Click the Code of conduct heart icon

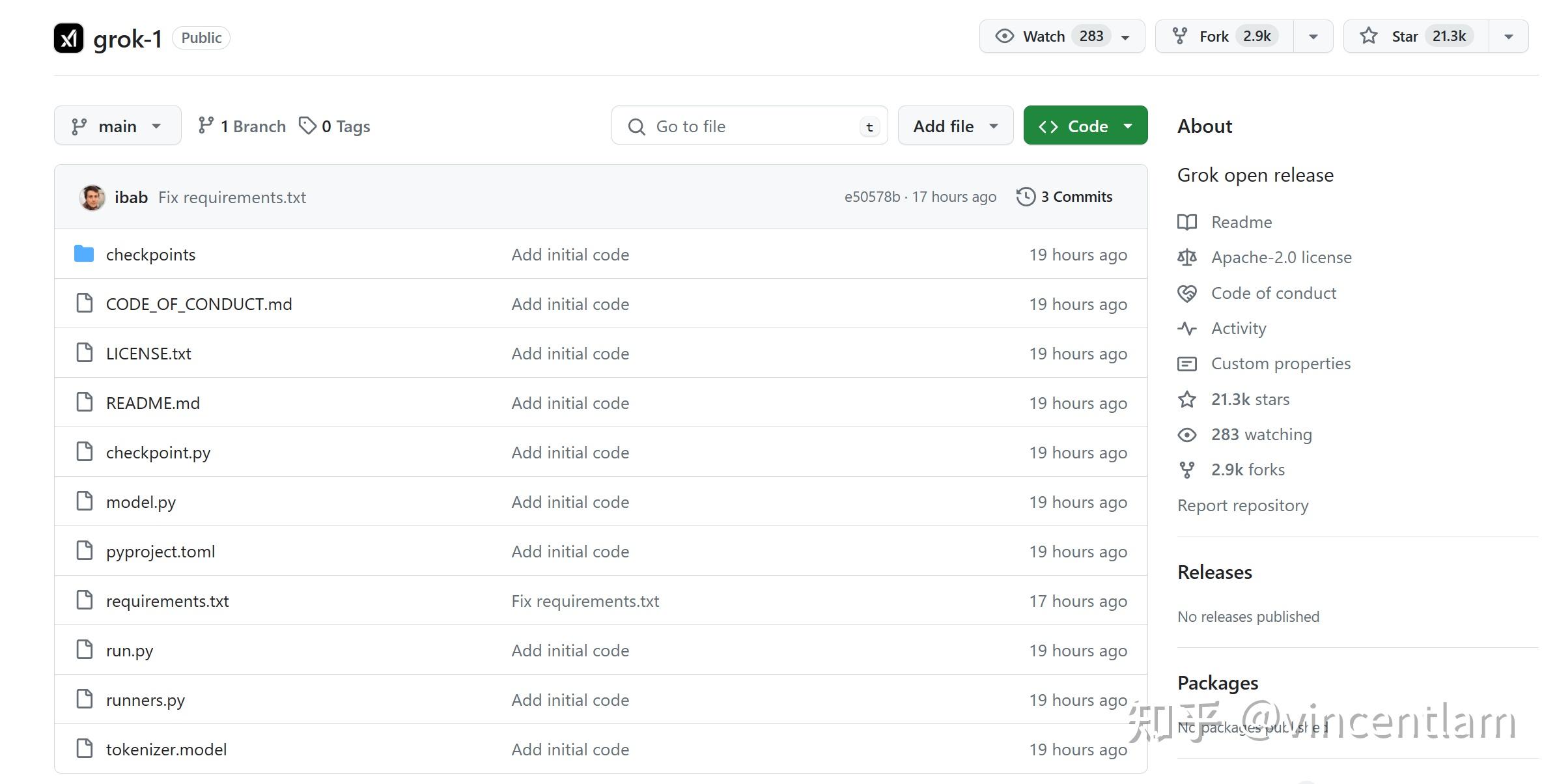(1187, 293)
